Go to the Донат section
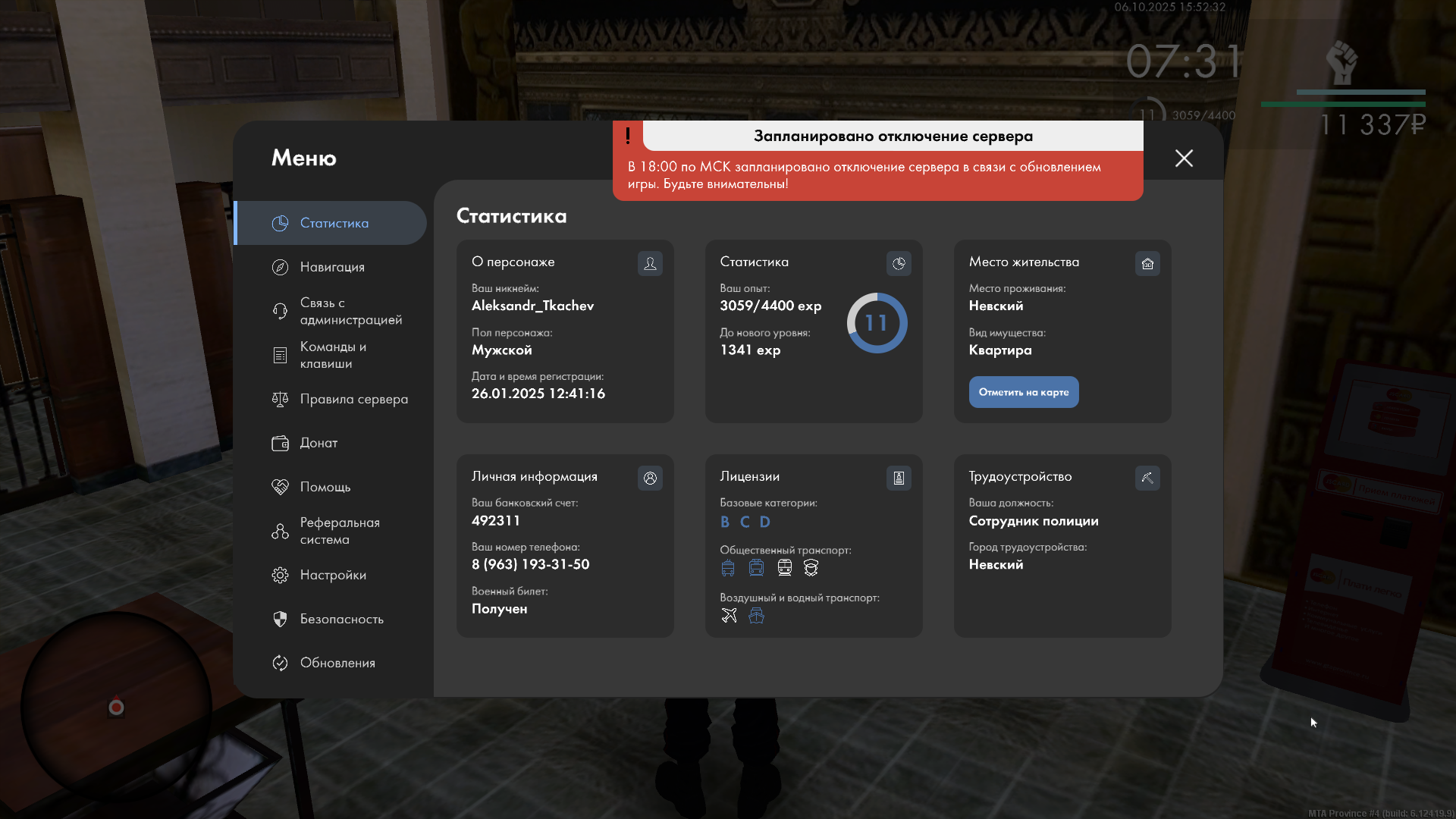The image size is (1456, 819). point(318,443)
